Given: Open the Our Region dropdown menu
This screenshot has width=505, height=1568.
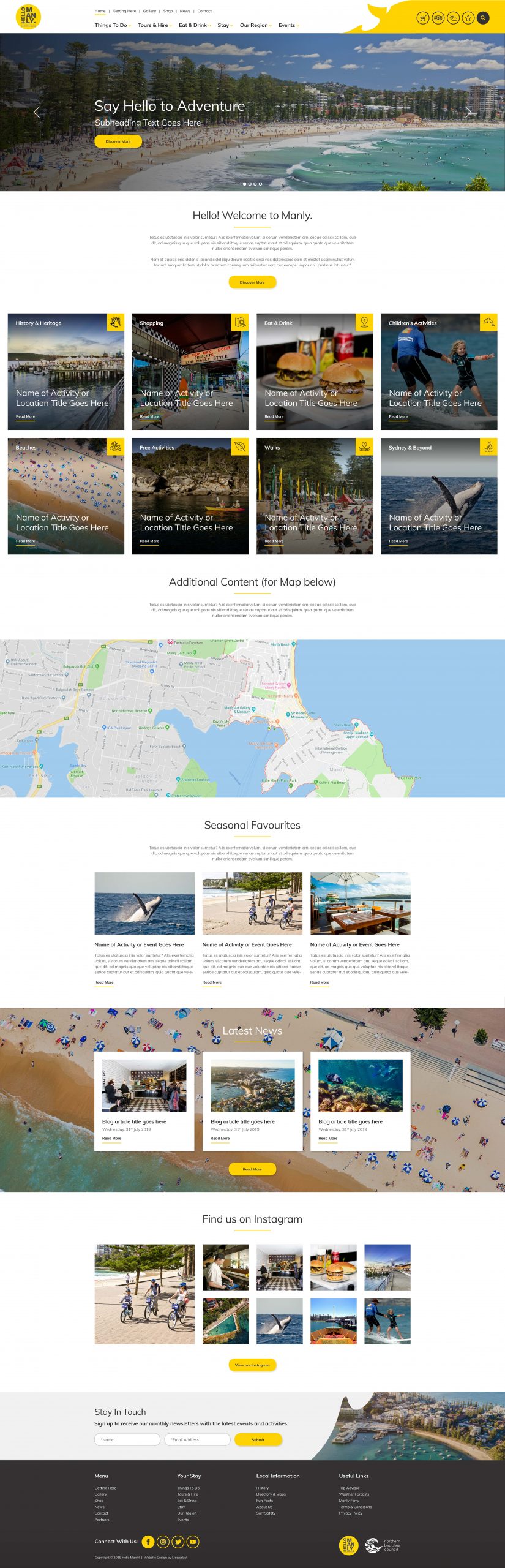Looking at the screenshot, I should (255, 25).
